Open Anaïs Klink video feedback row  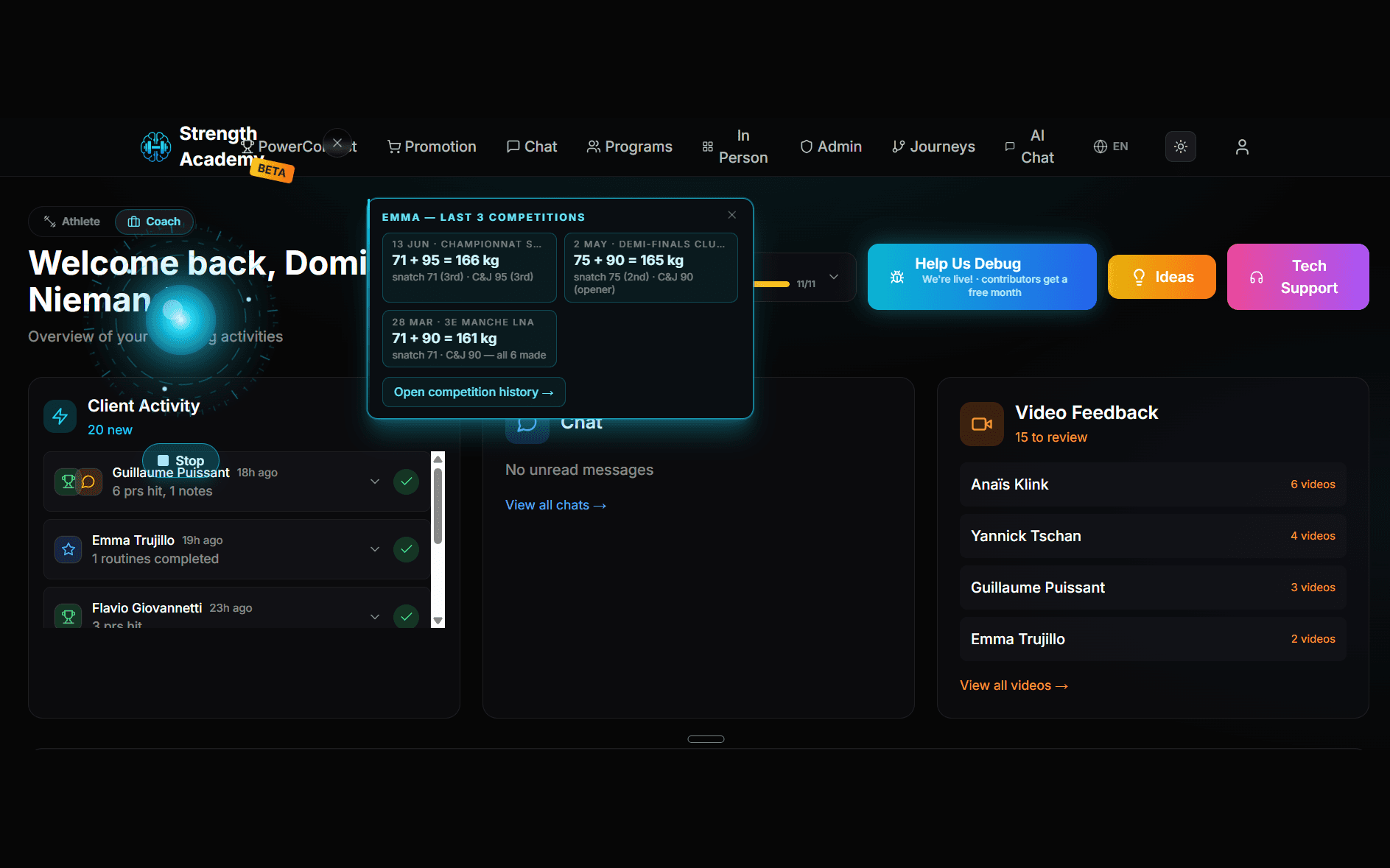(1153, 484)
